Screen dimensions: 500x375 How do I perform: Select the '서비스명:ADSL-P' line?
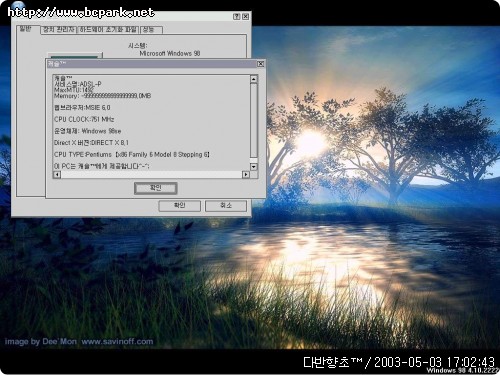[x=78, y=84]
